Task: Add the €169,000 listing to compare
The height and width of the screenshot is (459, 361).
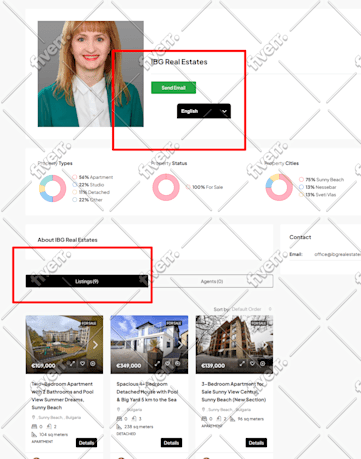Action: tap(93, 364)
